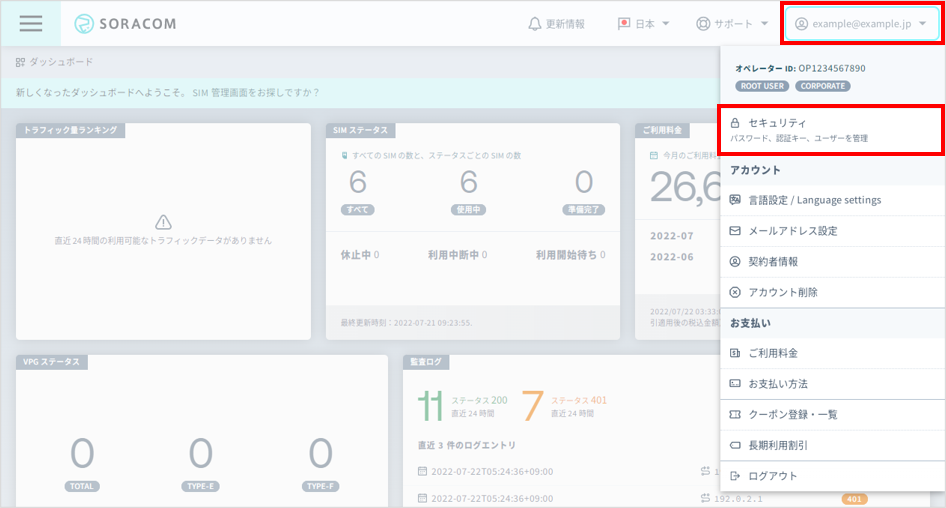The width and height of the screenshot is (946, 508).
Task: Open 言語設定 / Language settings
Action: point(814,200)
